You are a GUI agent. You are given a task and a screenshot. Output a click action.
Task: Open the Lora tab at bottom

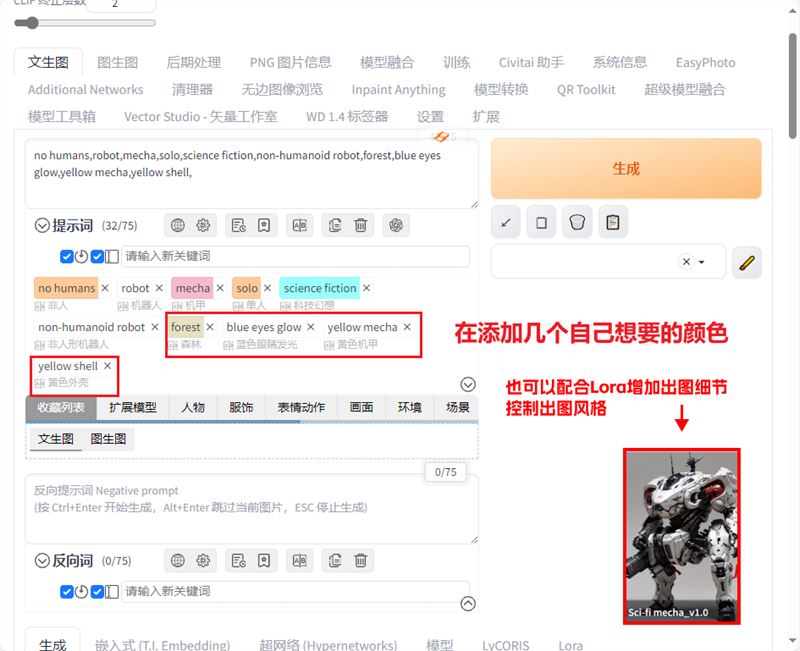coord(570,645)
